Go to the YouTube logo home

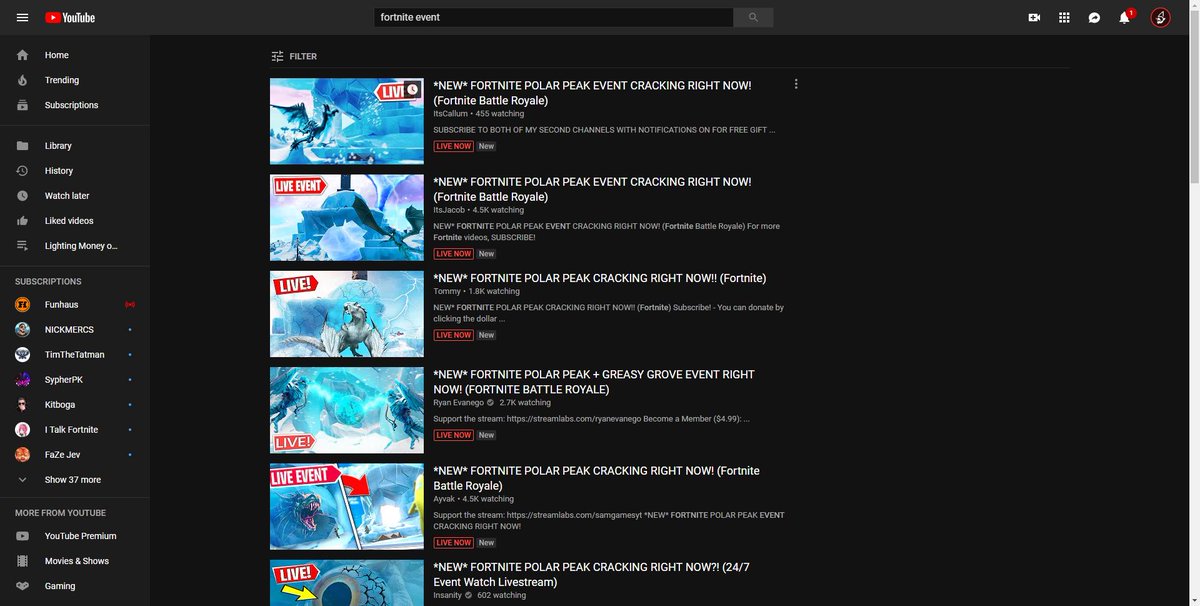pyautogui.click(x=70, y=17)
